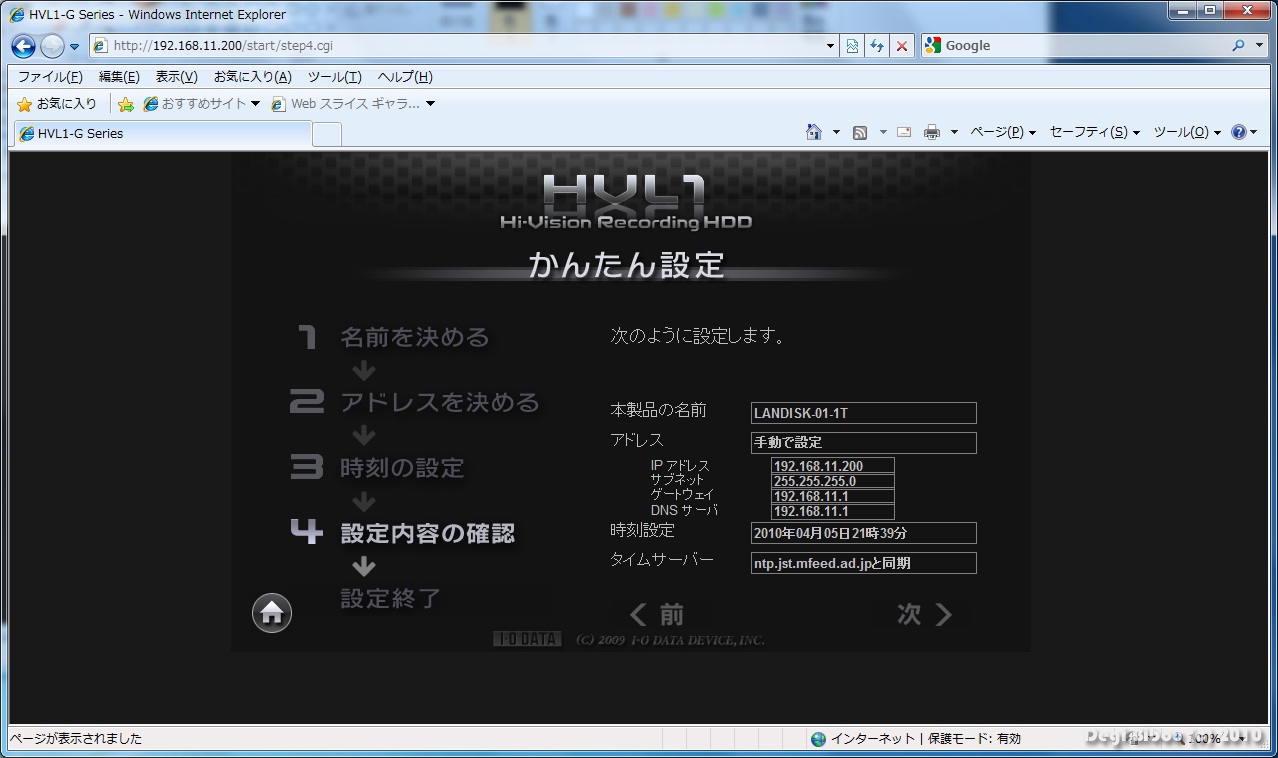This screenshot has height=758, width=1278.
Task: Open the 編集(E) menu
Action: pyautogui.click(x=119, y=77)
